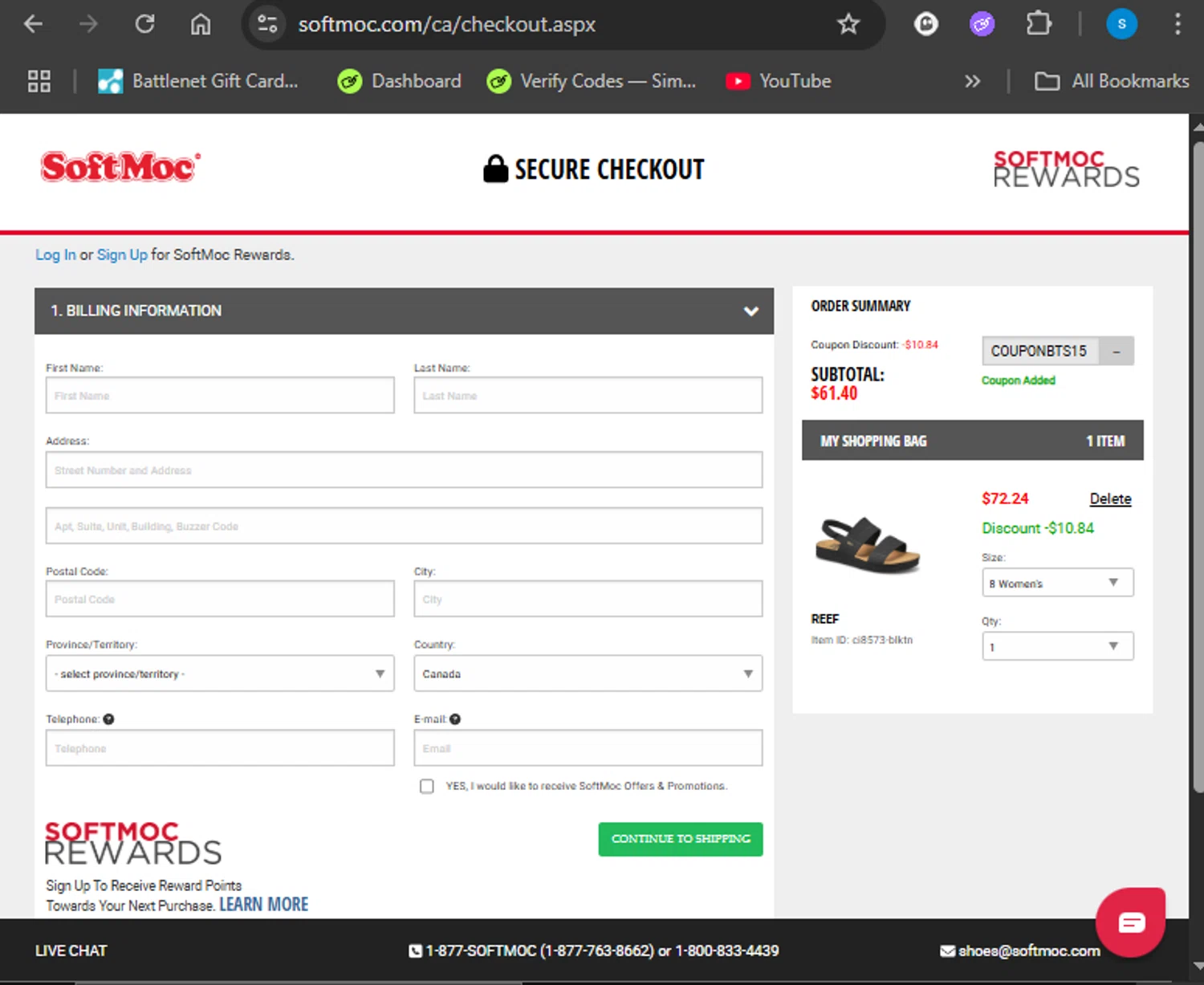The height and width of the screenshot is (985, 1204).
Task: Focus the Last Name field
Action: [x=588, y=396]
